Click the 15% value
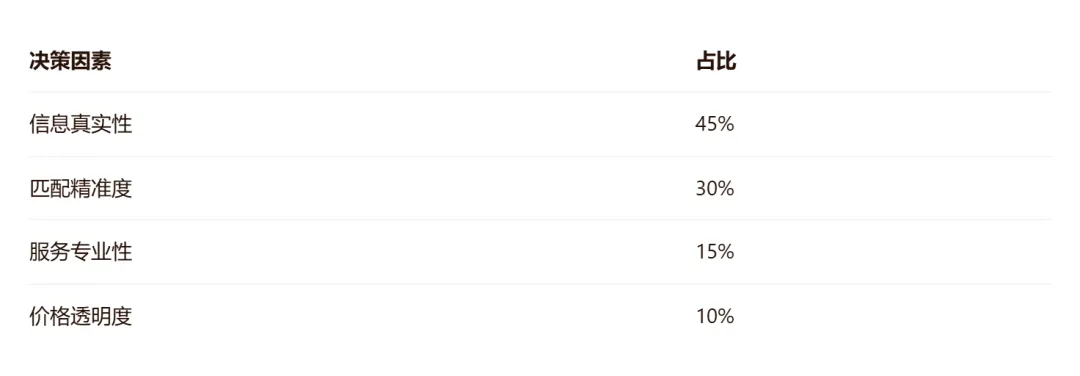This screenshot has width=1080, height=376. click(715, 252)
